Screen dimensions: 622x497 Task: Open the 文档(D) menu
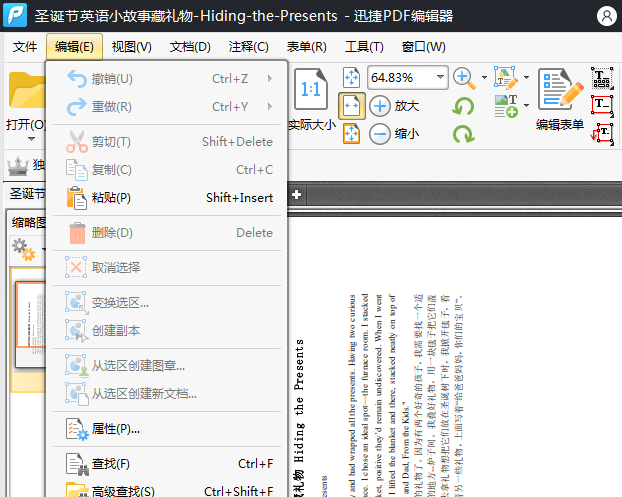(190, 47)
